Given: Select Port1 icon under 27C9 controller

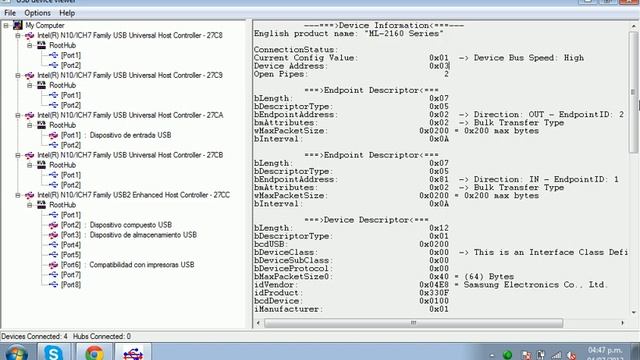Looking at the screenshot, I should [53, 95].
